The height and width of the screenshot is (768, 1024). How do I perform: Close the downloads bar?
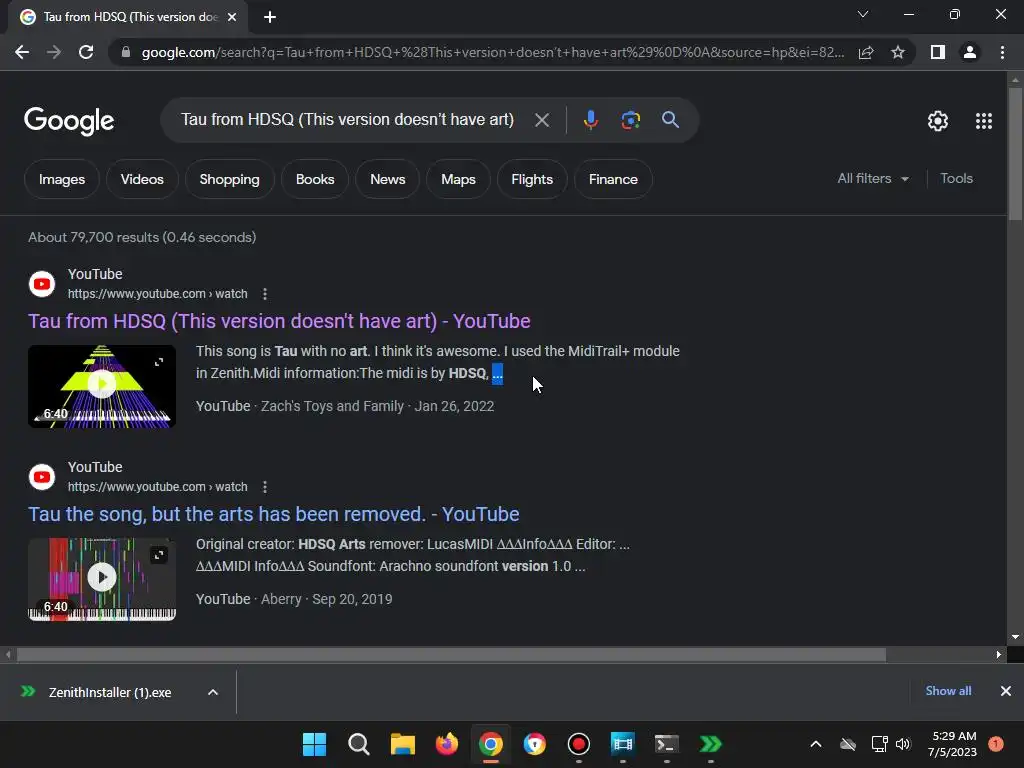coord(1006,691)
